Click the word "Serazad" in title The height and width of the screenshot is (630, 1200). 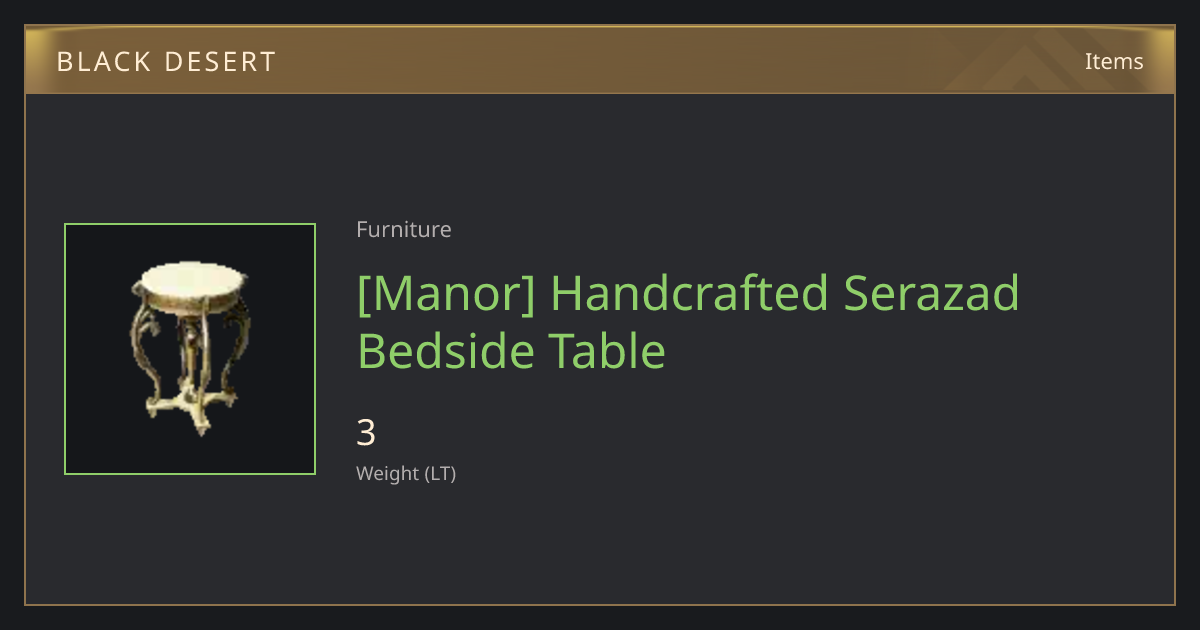(932, 294)
